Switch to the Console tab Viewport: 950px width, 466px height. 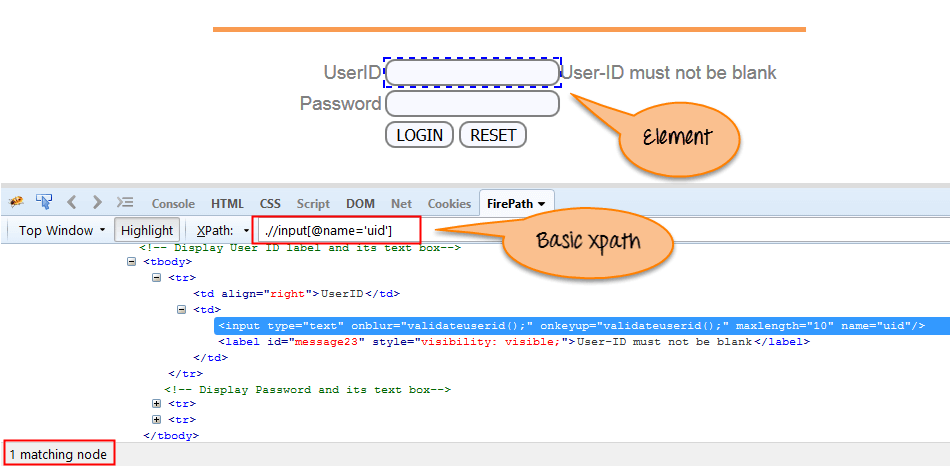pyautogui.click(x=173, y=203)
